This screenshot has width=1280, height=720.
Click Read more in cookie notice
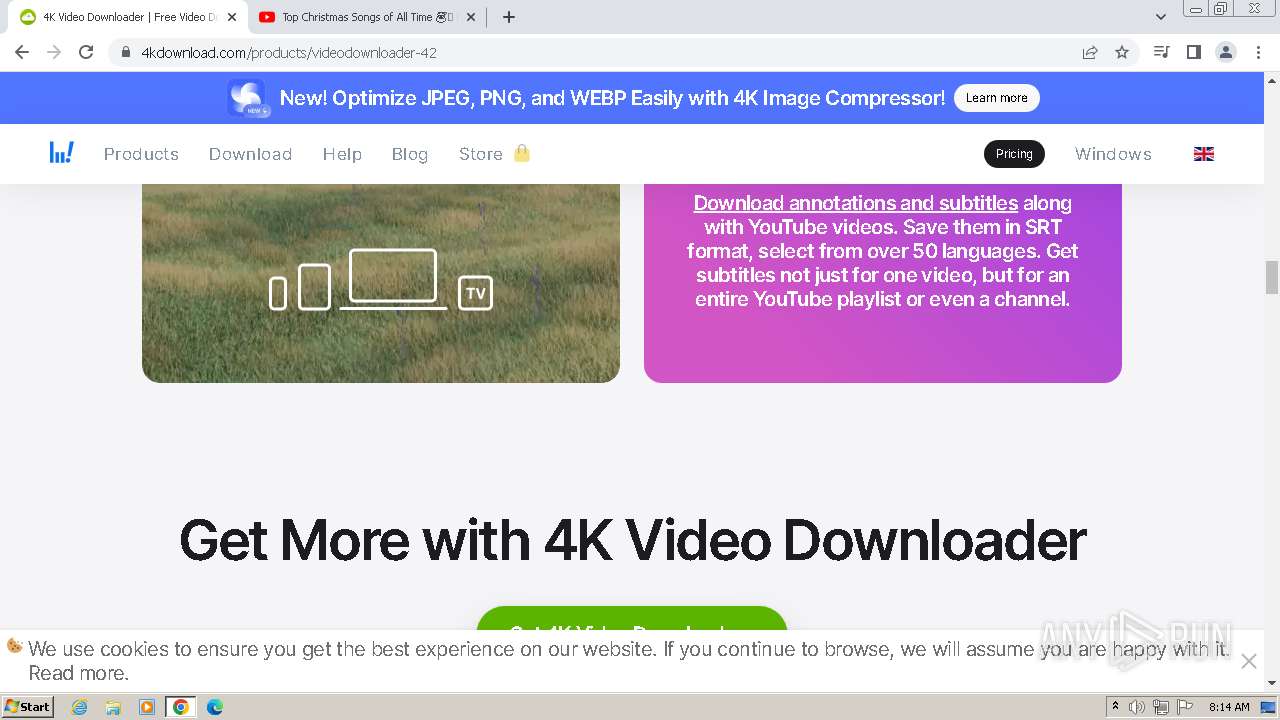pos(78,673)
